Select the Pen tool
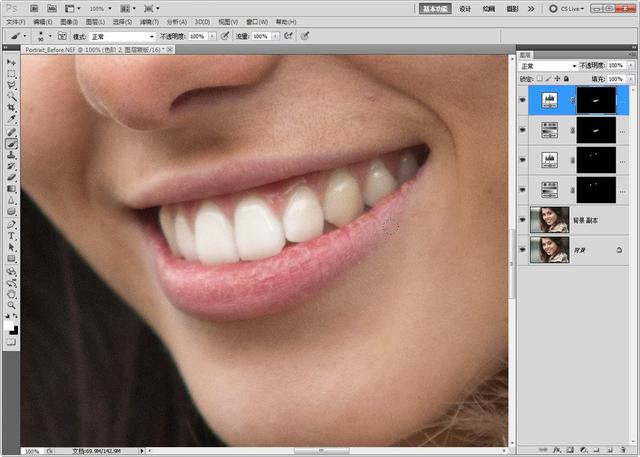640x457 pixels. 11,225
